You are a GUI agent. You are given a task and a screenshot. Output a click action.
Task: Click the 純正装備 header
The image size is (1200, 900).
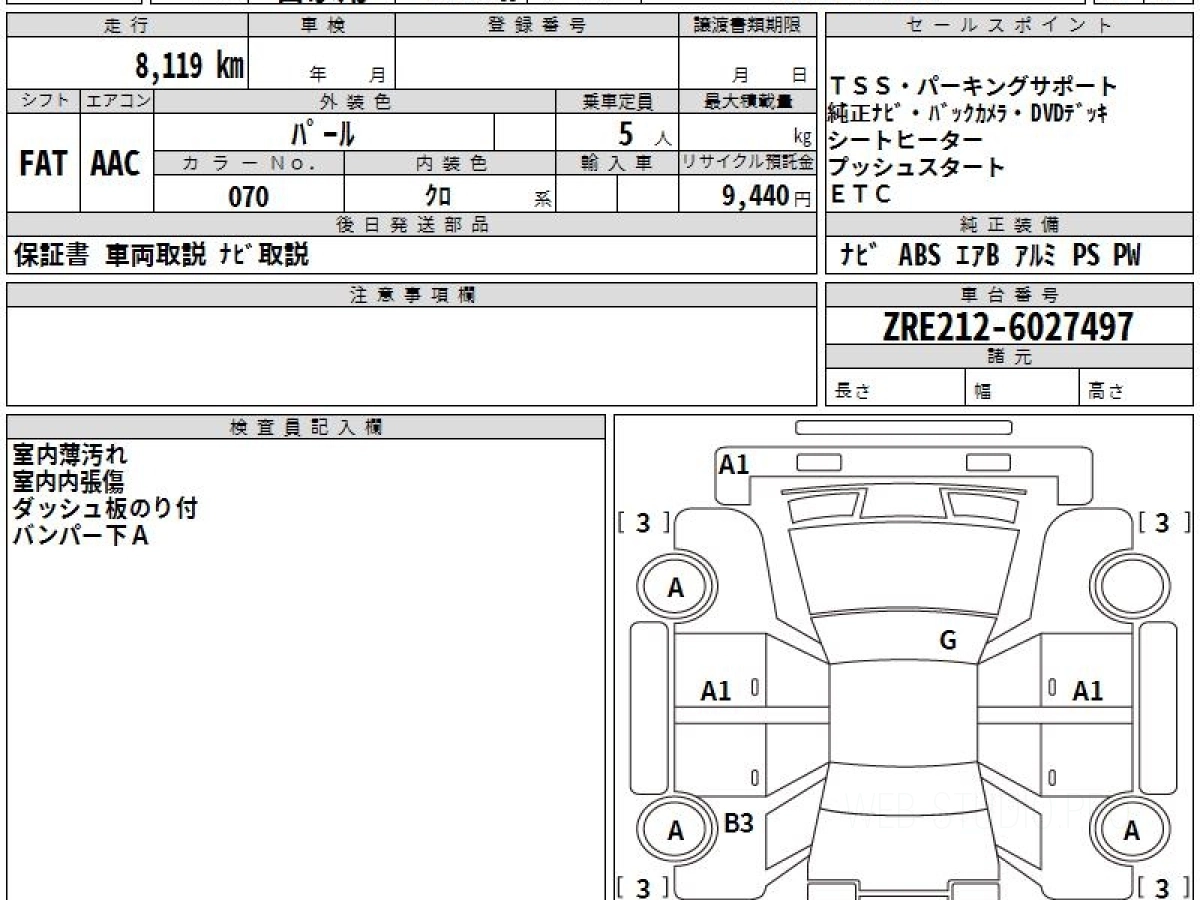[1010, 225]
